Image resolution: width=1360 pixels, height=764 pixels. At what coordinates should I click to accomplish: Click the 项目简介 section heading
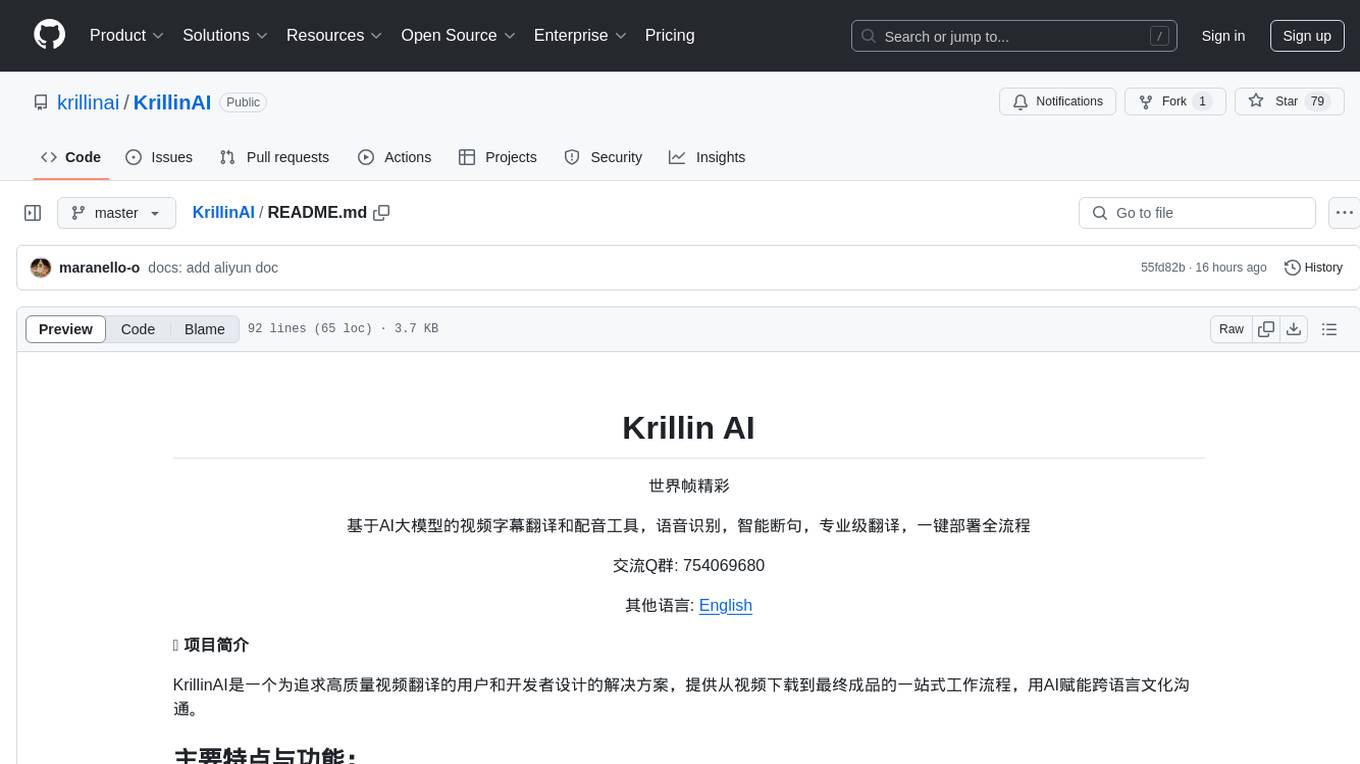coord(216,645)
